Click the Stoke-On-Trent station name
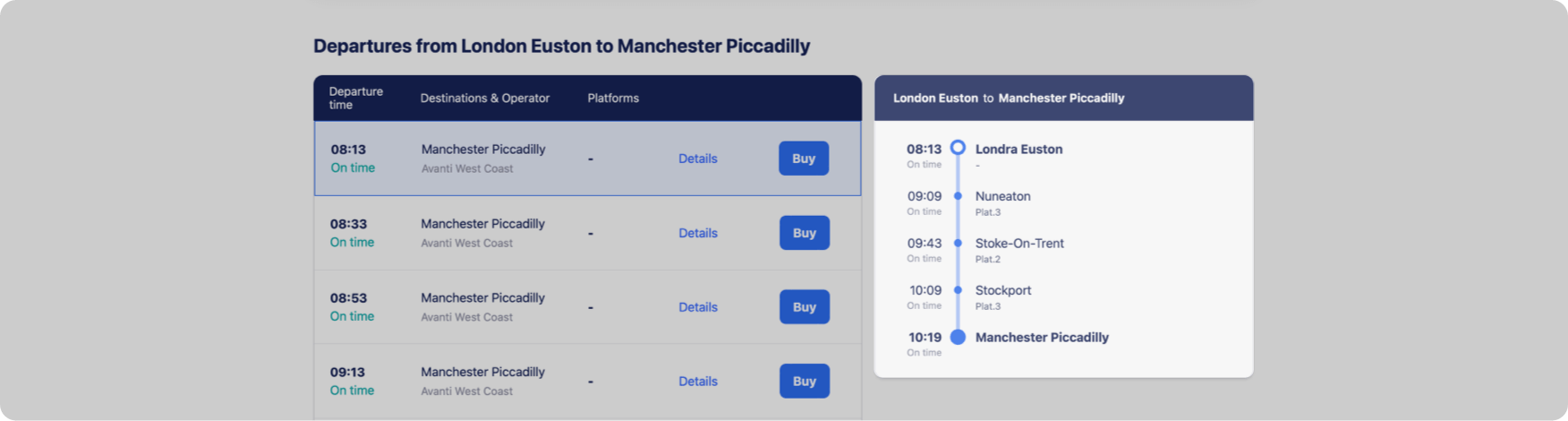This screenshot has width=1568, height=421. point(1019,244)
